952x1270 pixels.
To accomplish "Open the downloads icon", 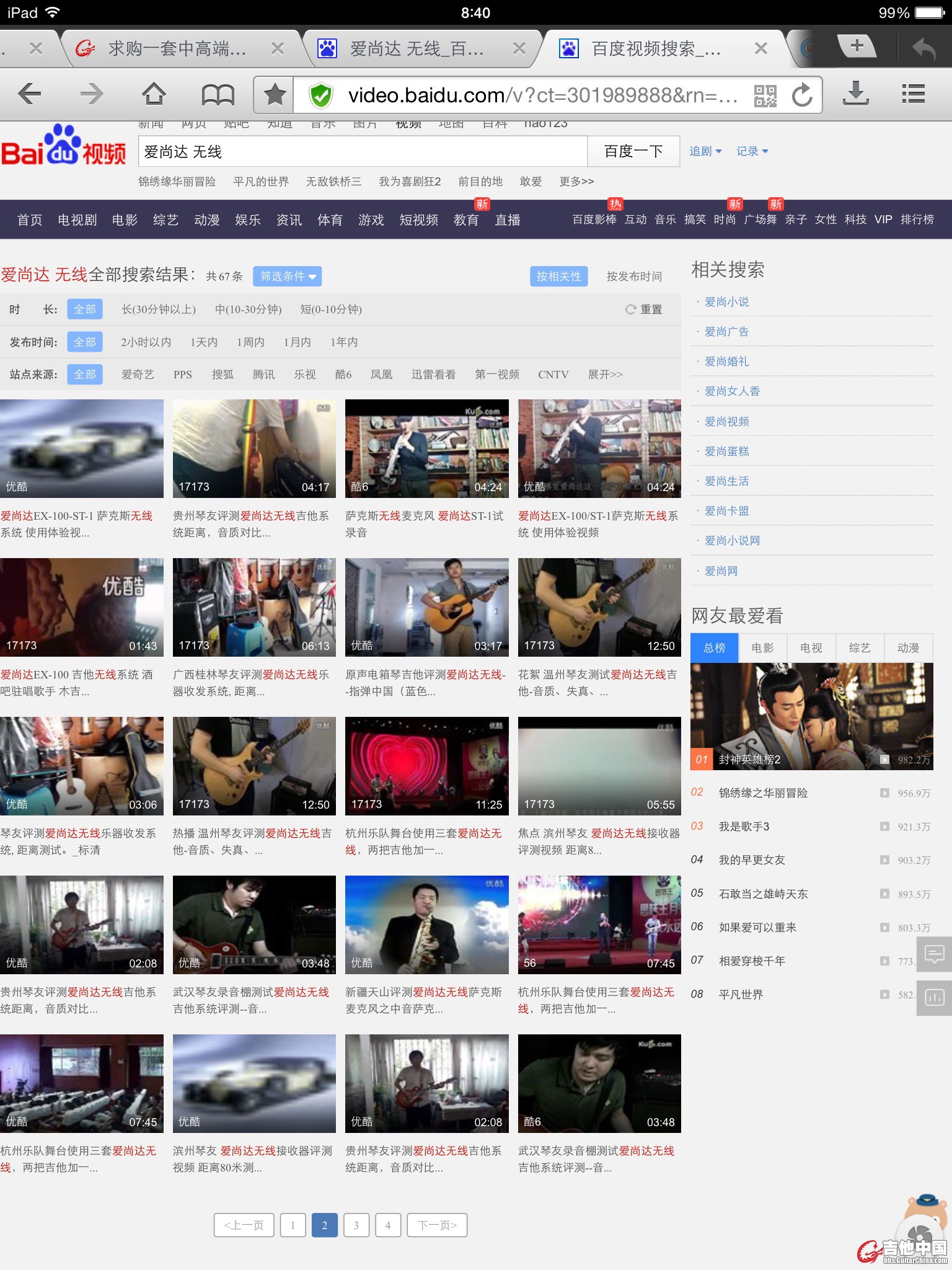I will pos(856,94).
